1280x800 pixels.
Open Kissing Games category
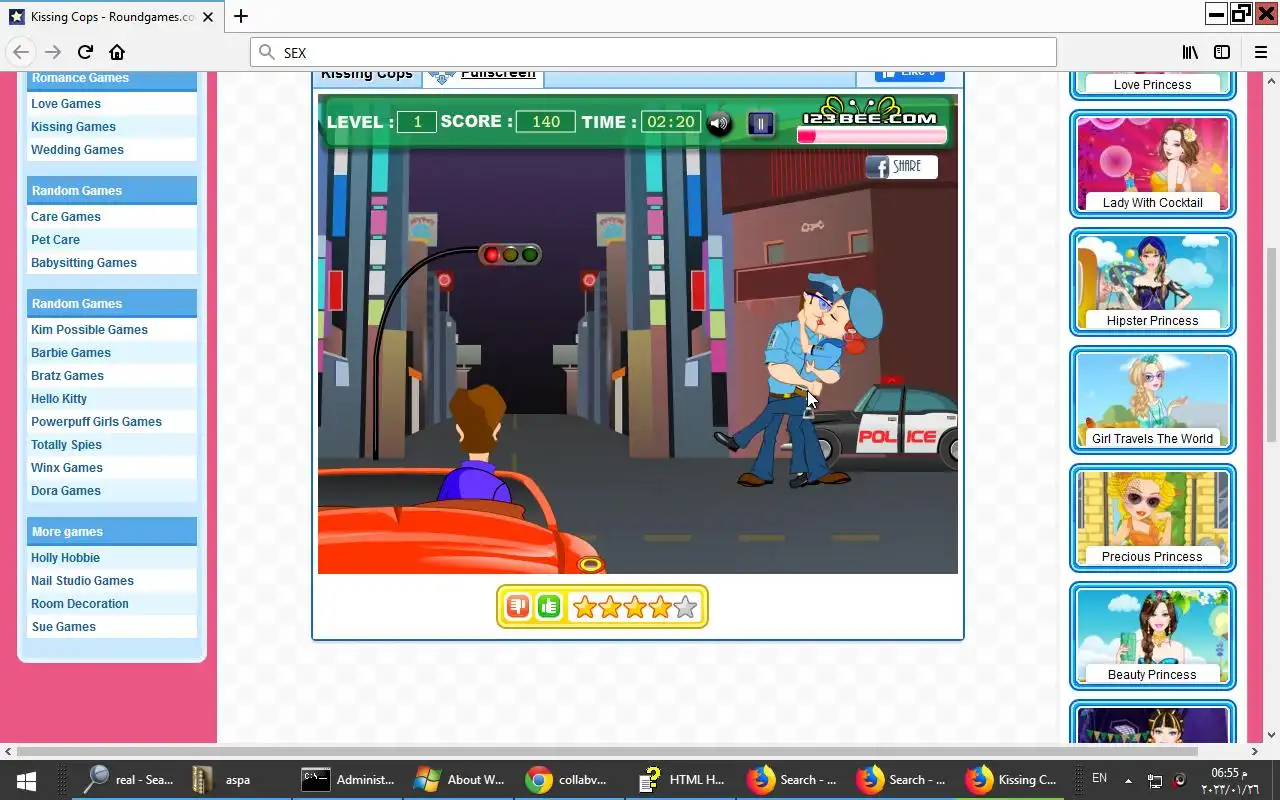click(73, 127)
